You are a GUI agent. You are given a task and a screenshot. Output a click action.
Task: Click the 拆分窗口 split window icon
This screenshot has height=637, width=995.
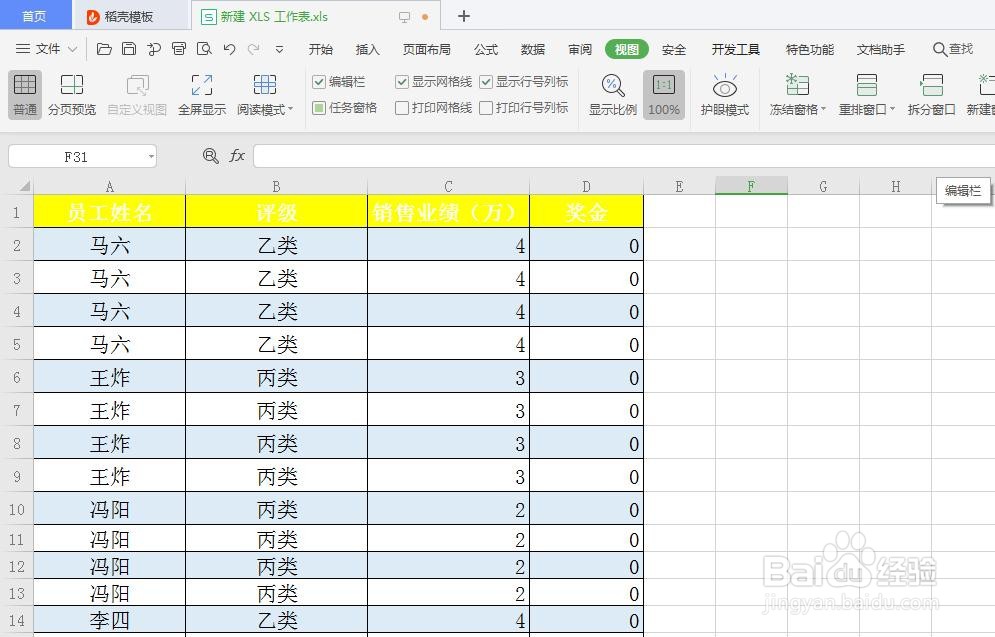pos(931,95)
